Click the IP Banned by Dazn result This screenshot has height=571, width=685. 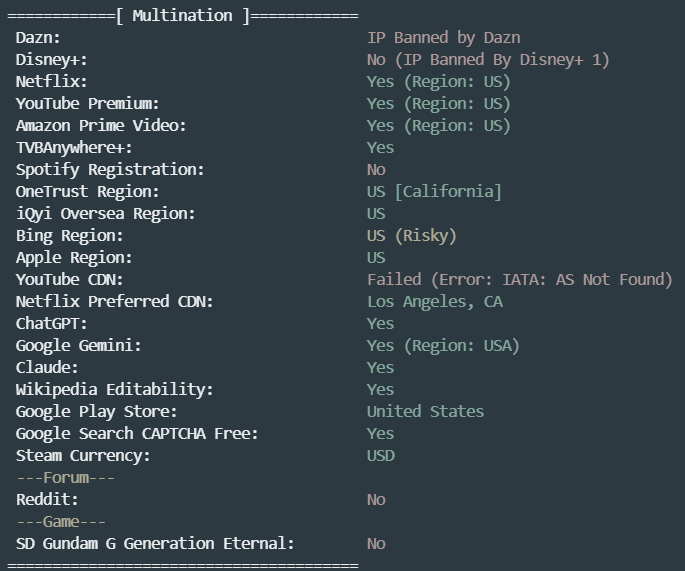pyautogui.click(x=444, y=38)
